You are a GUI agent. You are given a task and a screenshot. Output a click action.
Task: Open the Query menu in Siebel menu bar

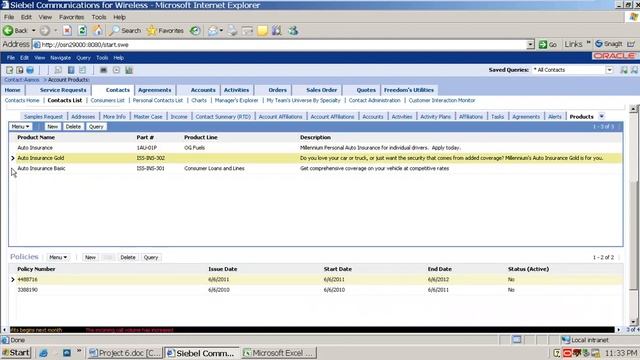click(84, 58)
